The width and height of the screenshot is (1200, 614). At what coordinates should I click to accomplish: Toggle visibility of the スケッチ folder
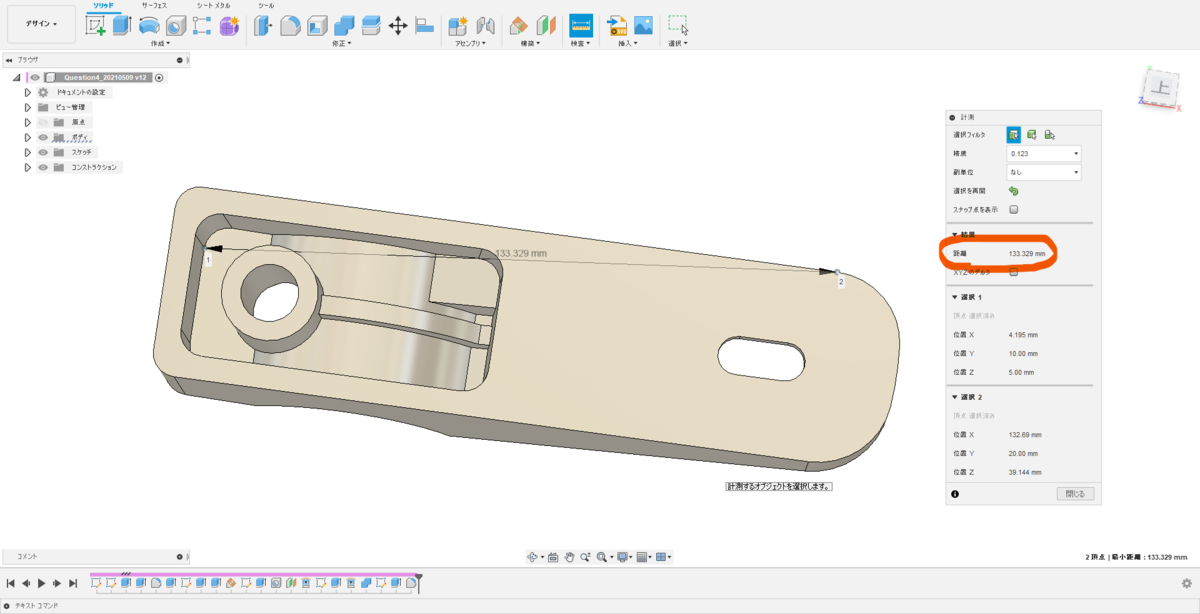click(x=43, y=152)
